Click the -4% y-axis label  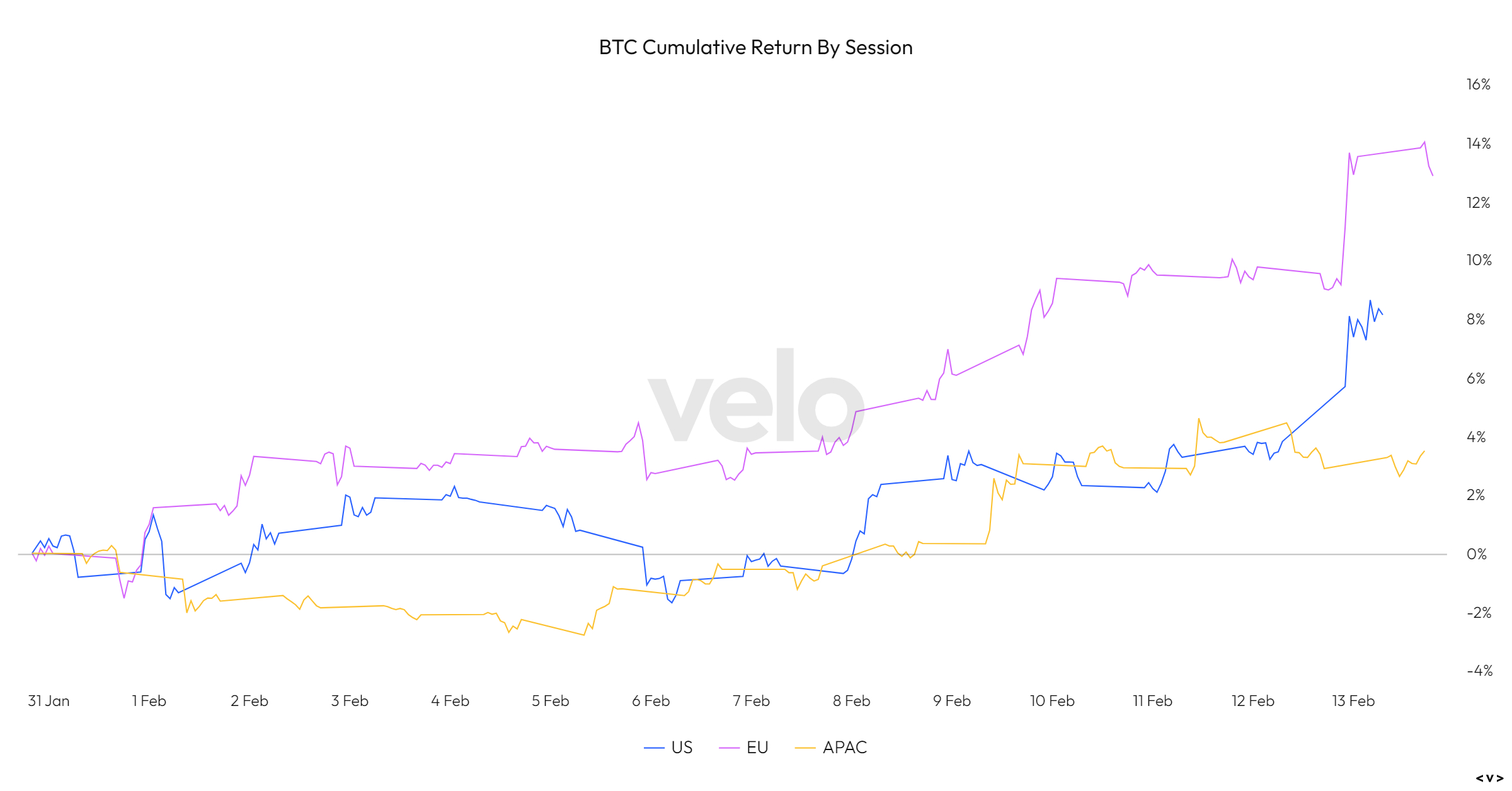(x=1479, y=671)
